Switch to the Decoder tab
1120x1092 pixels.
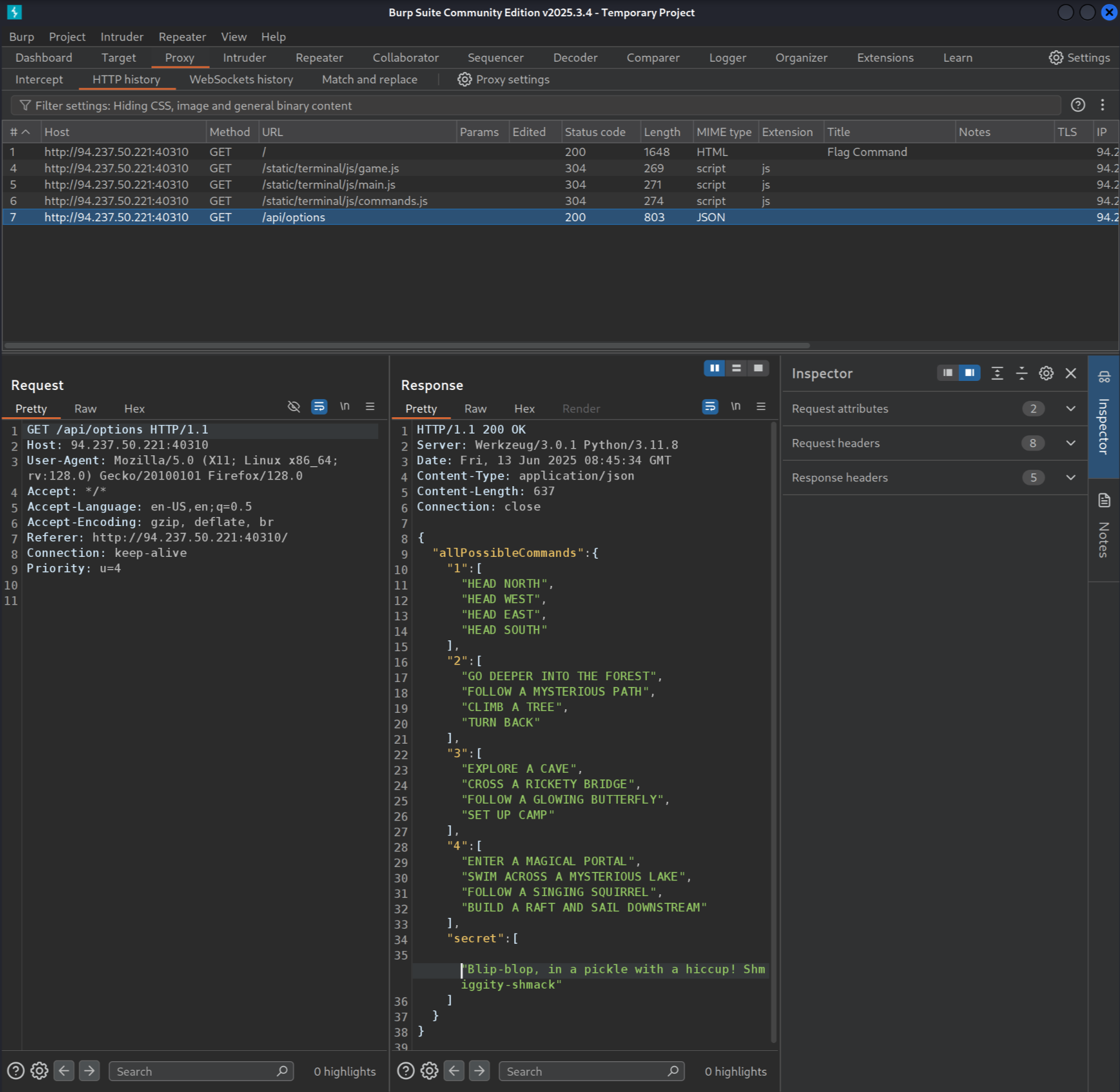click(575, 57)
